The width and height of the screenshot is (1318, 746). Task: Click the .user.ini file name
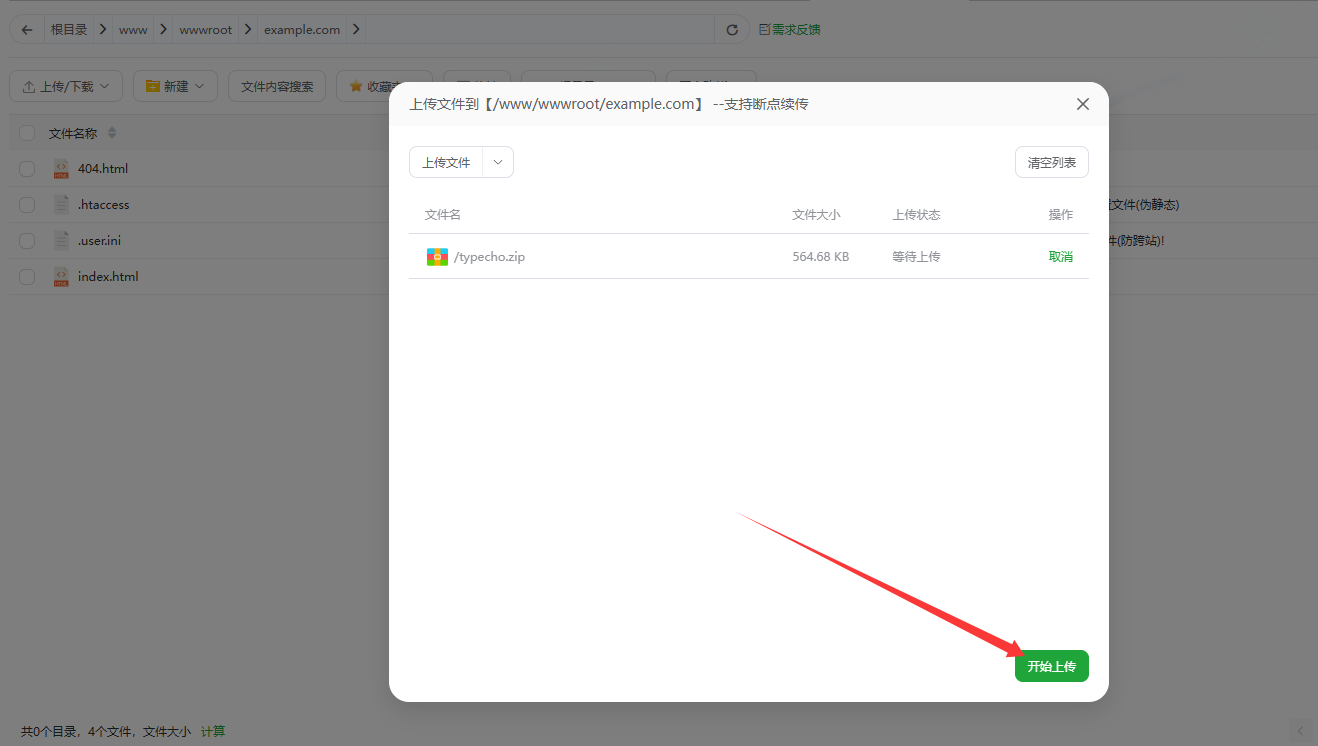[100, 241]
